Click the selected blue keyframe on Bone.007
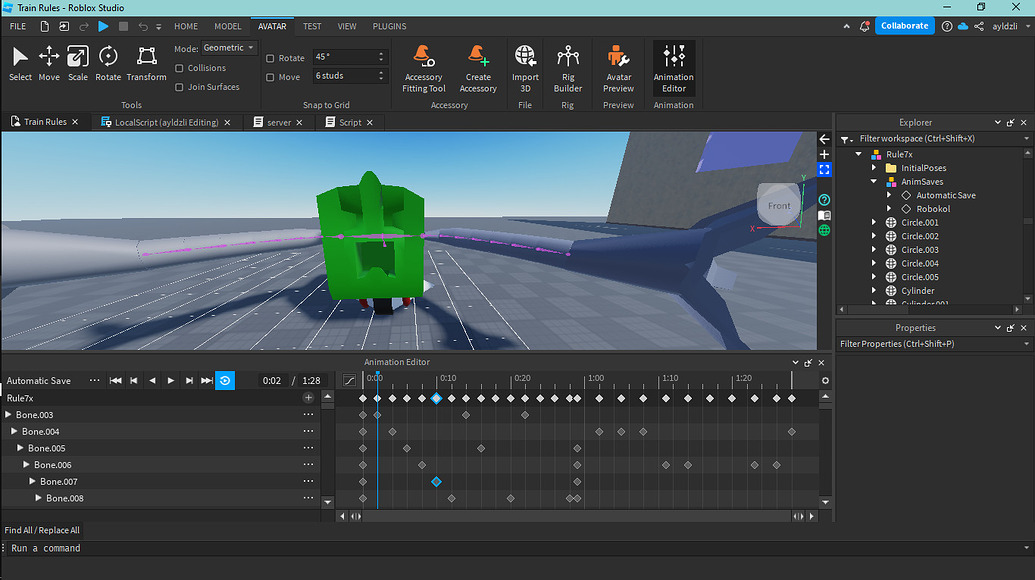 pyautogui.click(x=436, y=482)
